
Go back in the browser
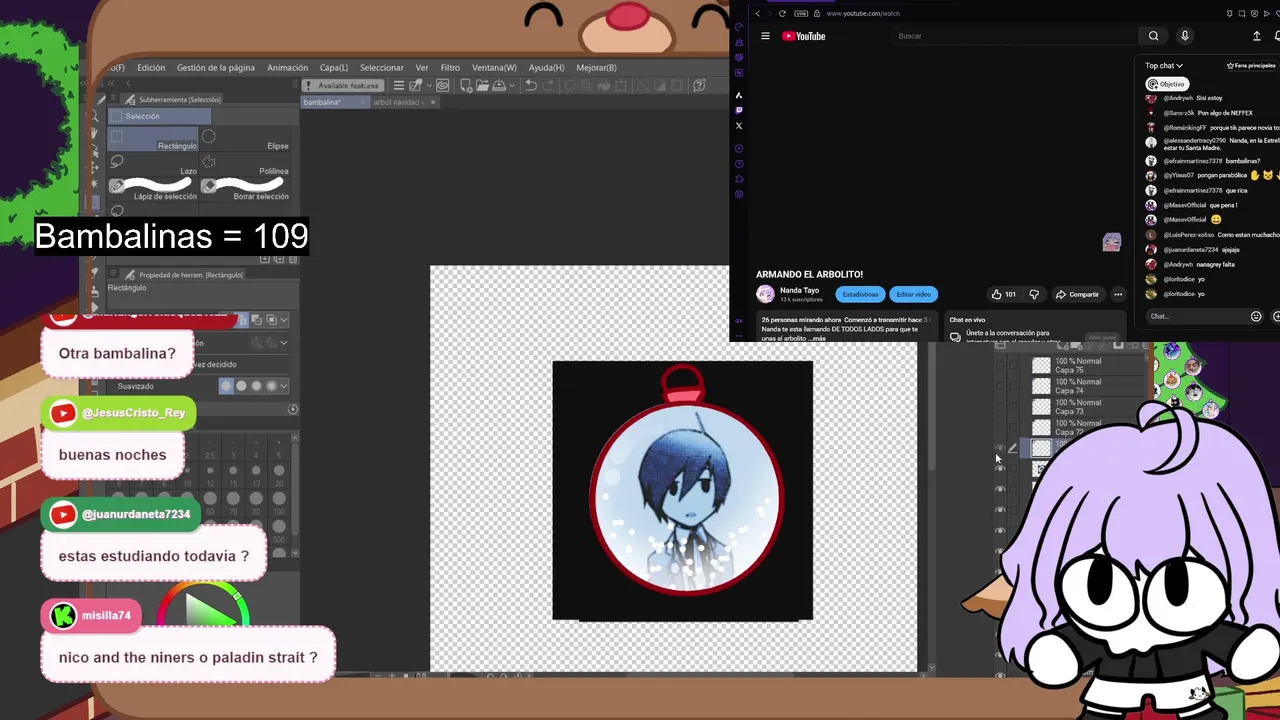758,13
